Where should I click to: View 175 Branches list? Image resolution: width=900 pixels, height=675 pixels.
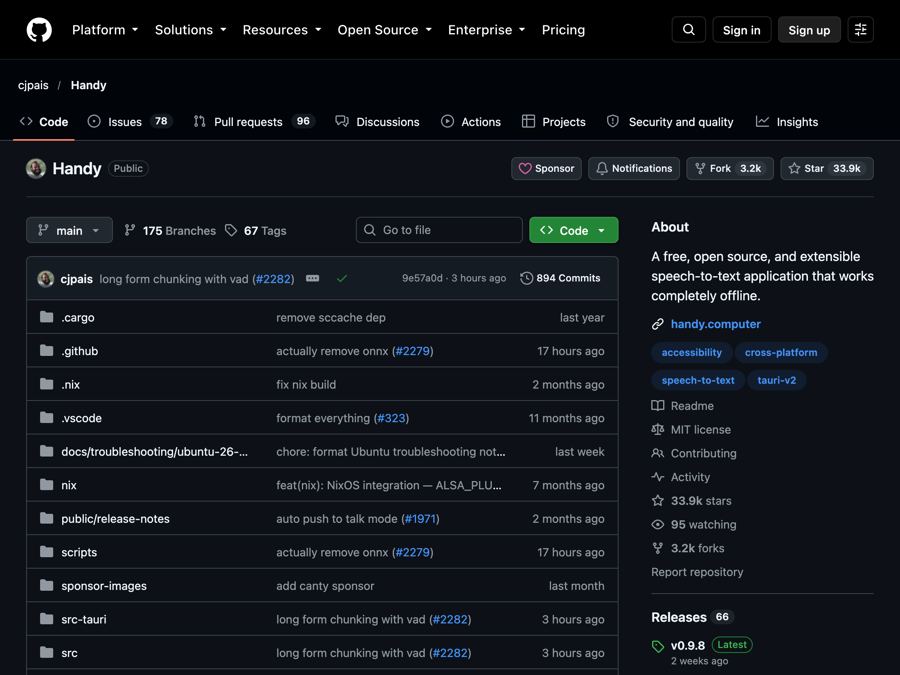(170, 231)
